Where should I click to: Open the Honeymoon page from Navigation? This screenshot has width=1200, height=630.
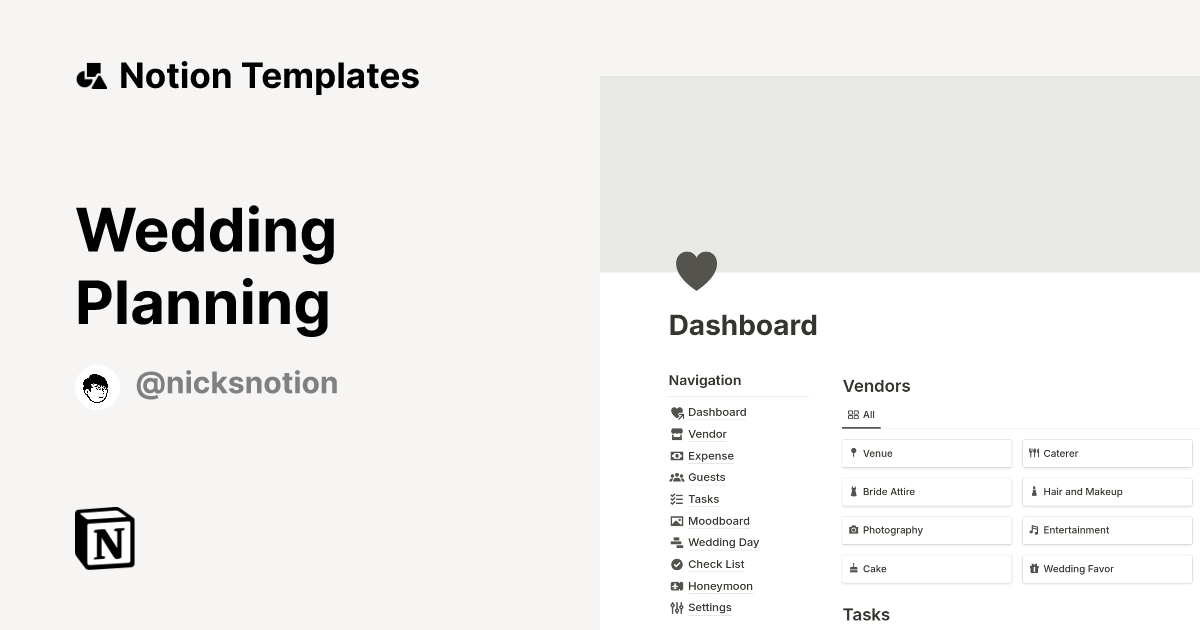[x=720, y=586]
